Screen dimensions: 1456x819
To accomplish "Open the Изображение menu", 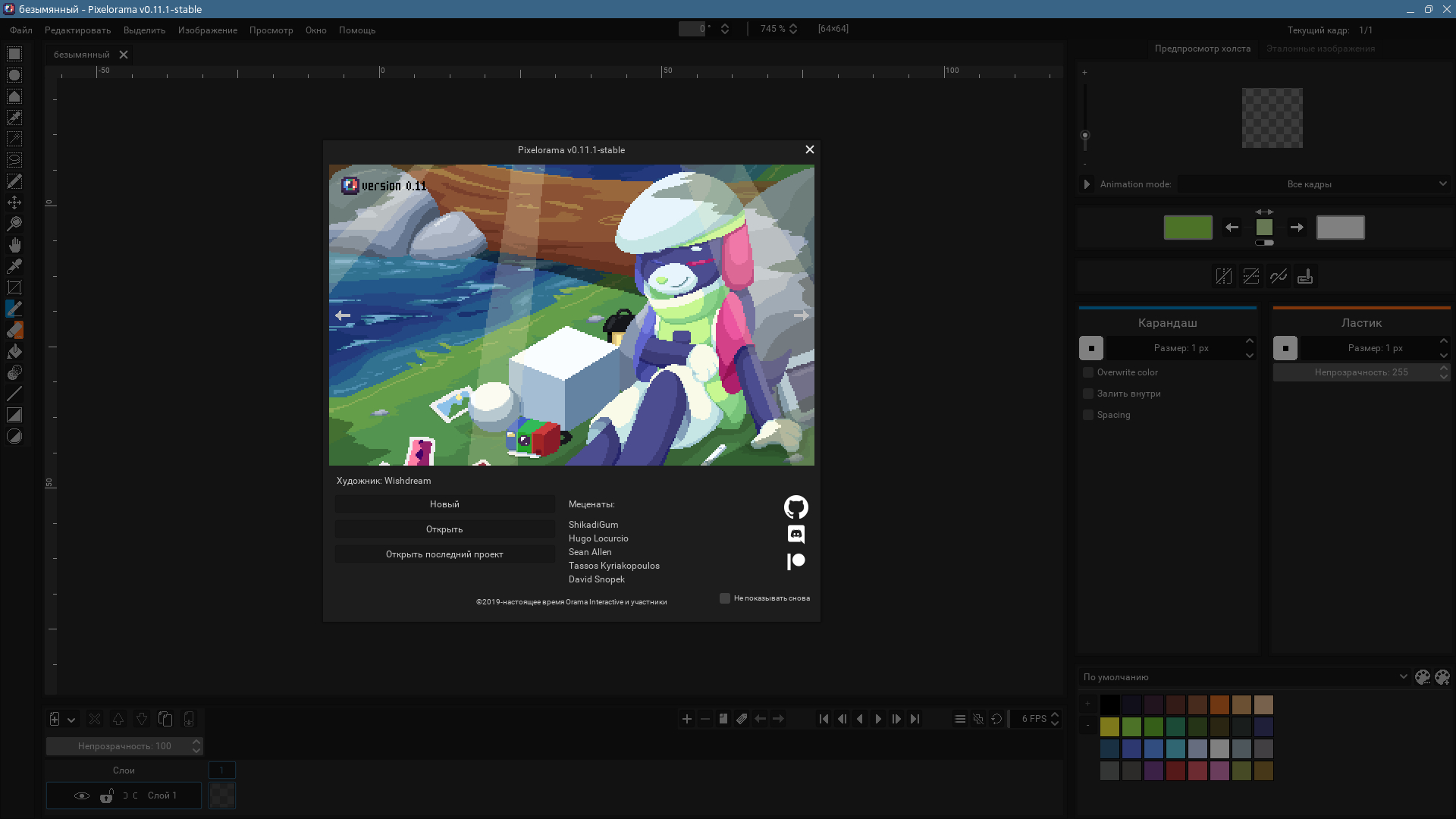I will click(208, 30).
